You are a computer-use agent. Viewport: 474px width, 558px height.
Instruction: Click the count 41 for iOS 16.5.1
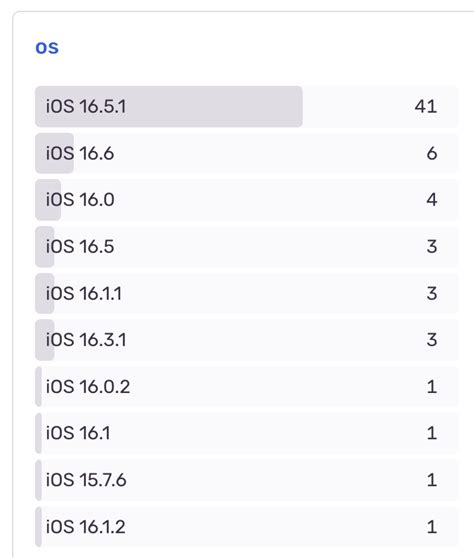point(426,106)
